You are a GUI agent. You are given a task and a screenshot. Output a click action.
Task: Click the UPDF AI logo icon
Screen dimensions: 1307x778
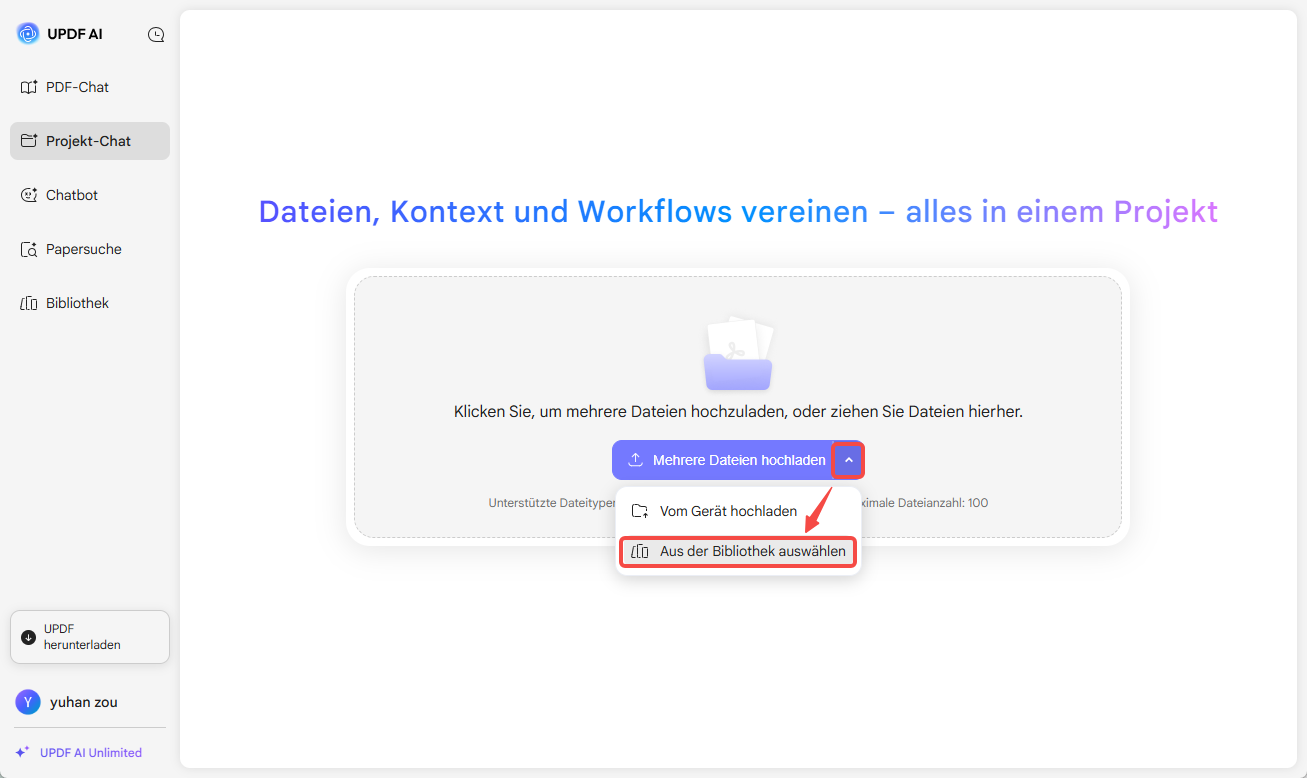[28, 34]
